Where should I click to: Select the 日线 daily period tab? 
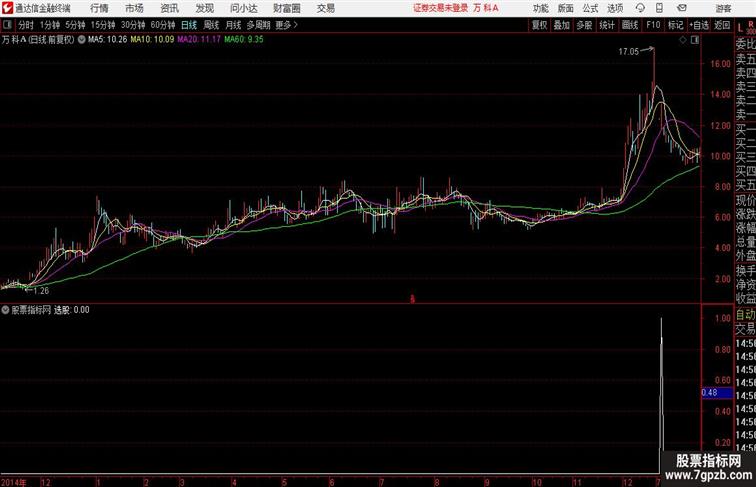tap(189, 25)
